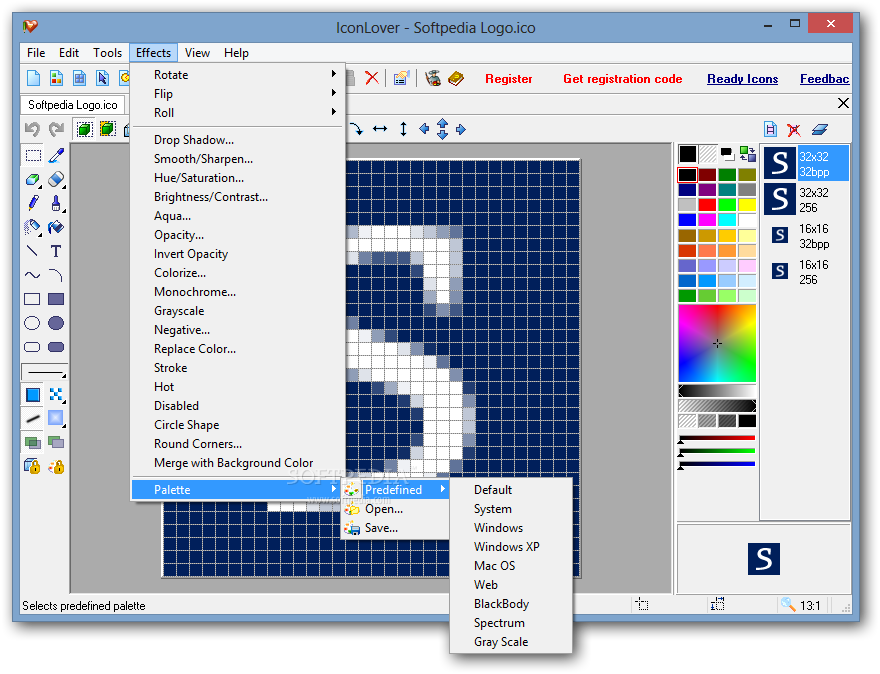The image size is (880, 674).
Task: Toggle the overlapping green squares layer mode
Action: [33, 443]
